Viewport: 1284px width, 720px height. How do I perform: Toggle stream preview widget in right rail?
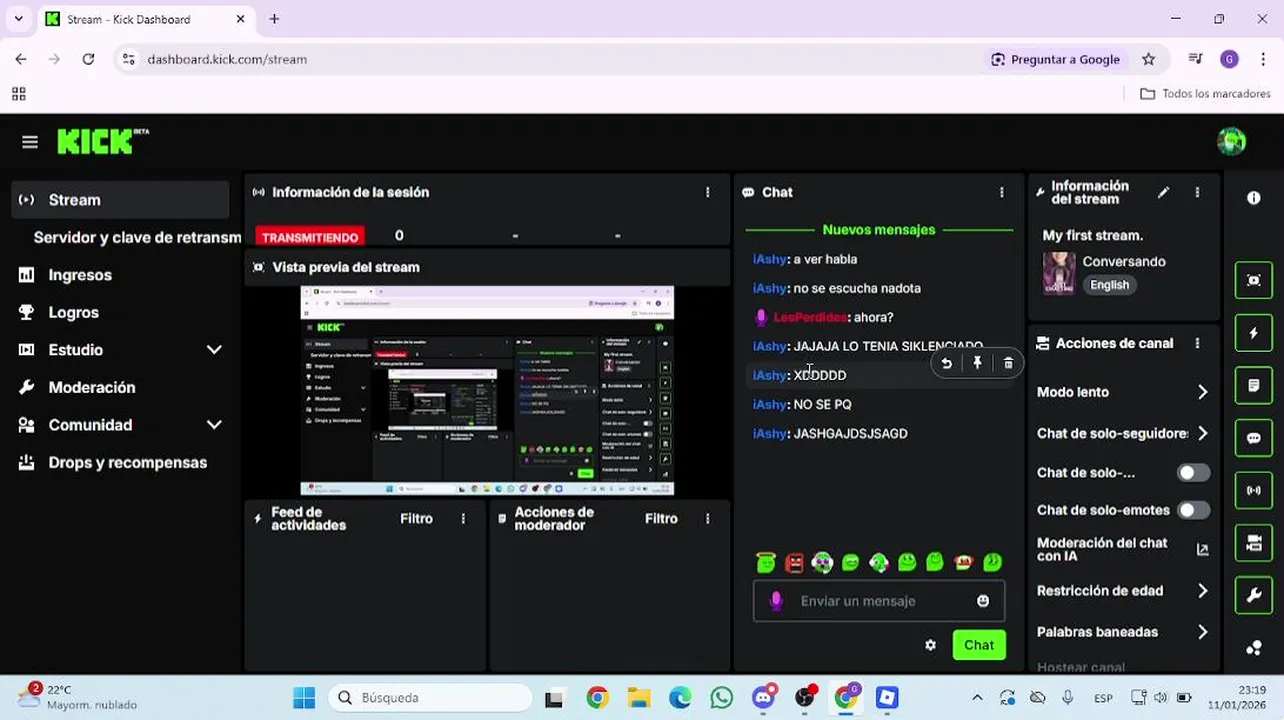[x=1253, y=281]
